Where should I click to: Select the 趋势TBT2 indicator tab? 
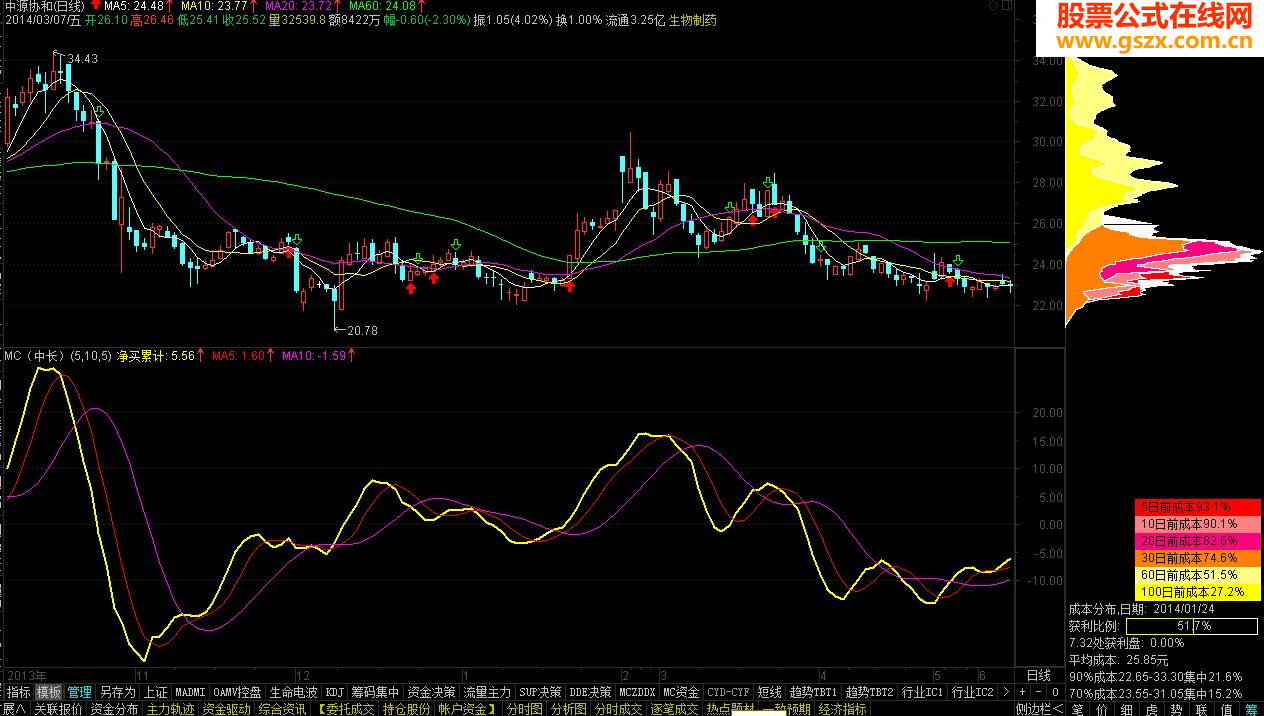tap(869, 692)
